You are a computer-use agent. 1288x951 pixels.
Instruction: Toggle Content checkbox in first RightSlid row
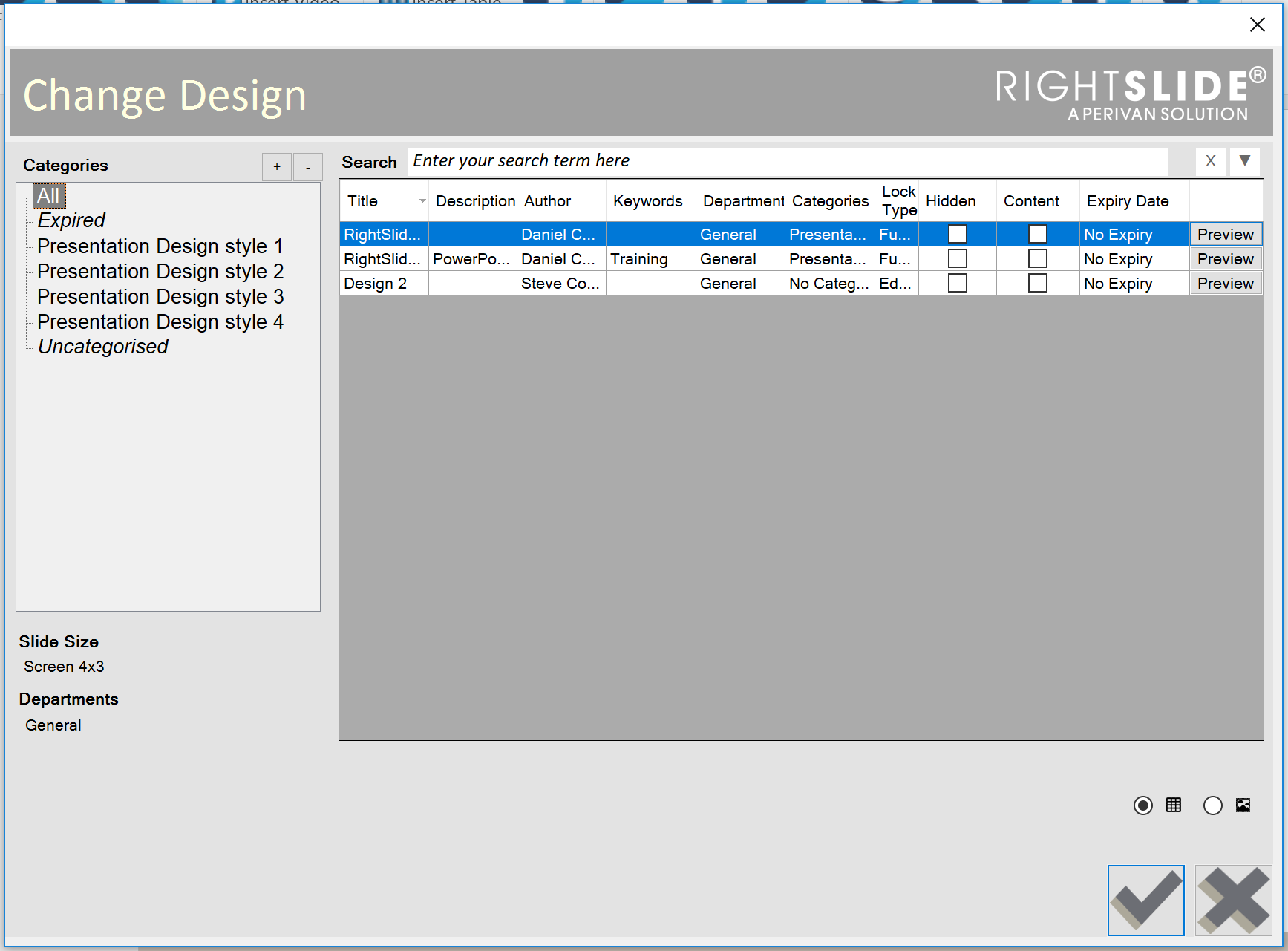pyautogui.click(x=1038, y=234)
